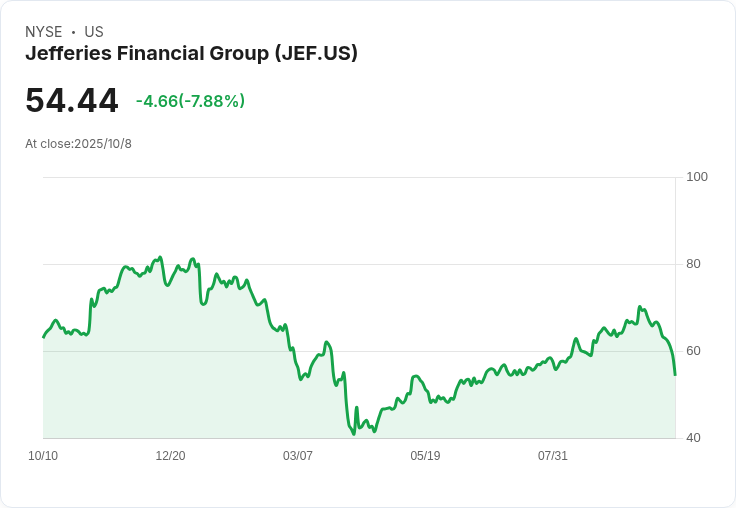
Task: Click the 80 y-axis price label
Action: point(693,264)
